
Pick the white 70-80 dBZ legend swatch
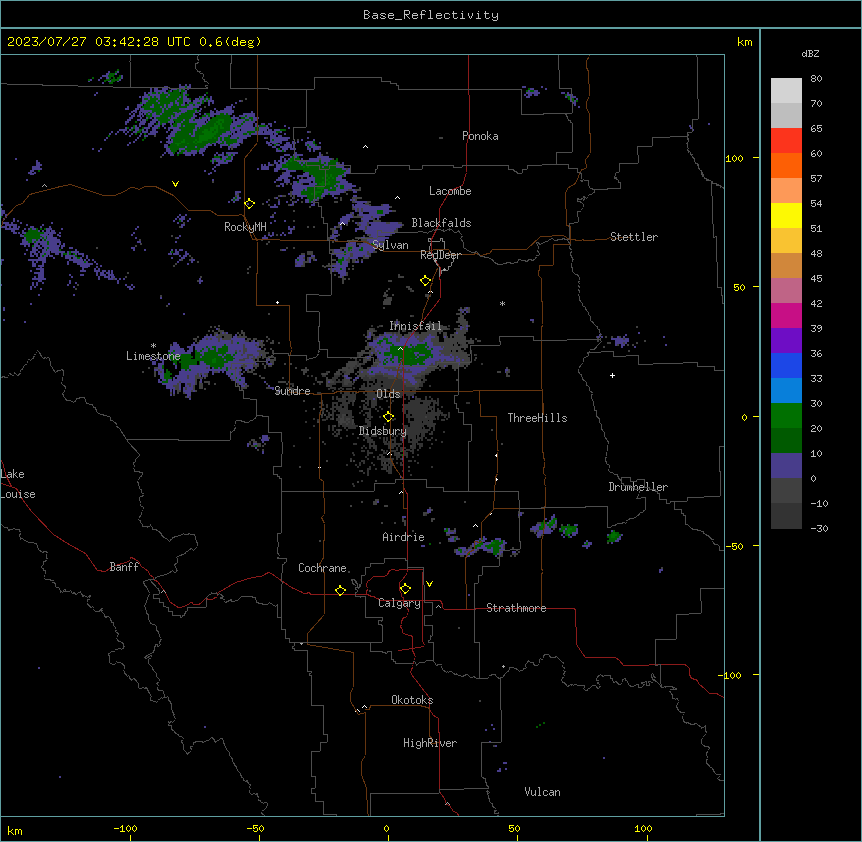(x=786, y=90)
